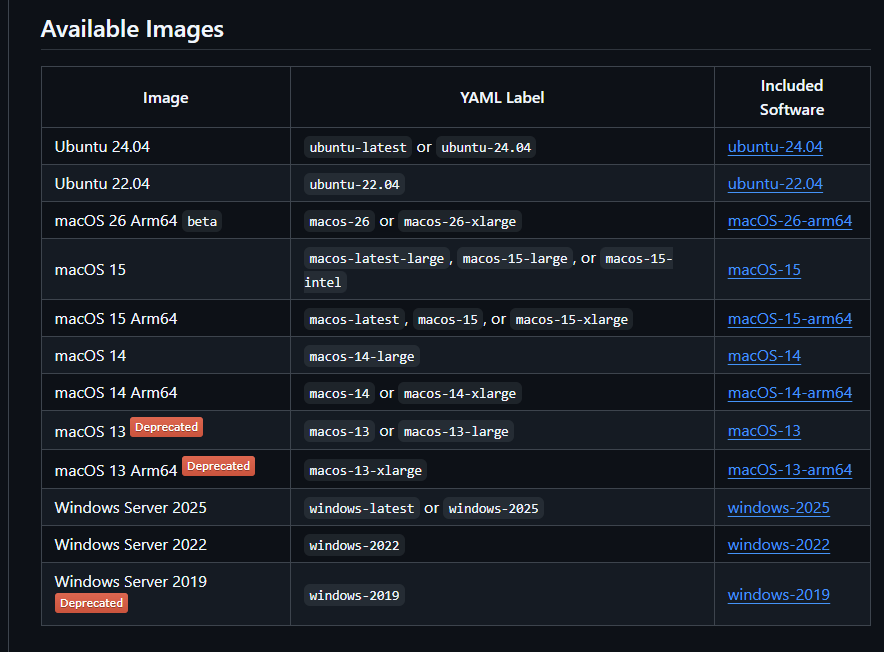Image resolution: width=884 pixels, height=652 pixels.
Task: Click the windows-2019 code label
Action: (354, 595)
